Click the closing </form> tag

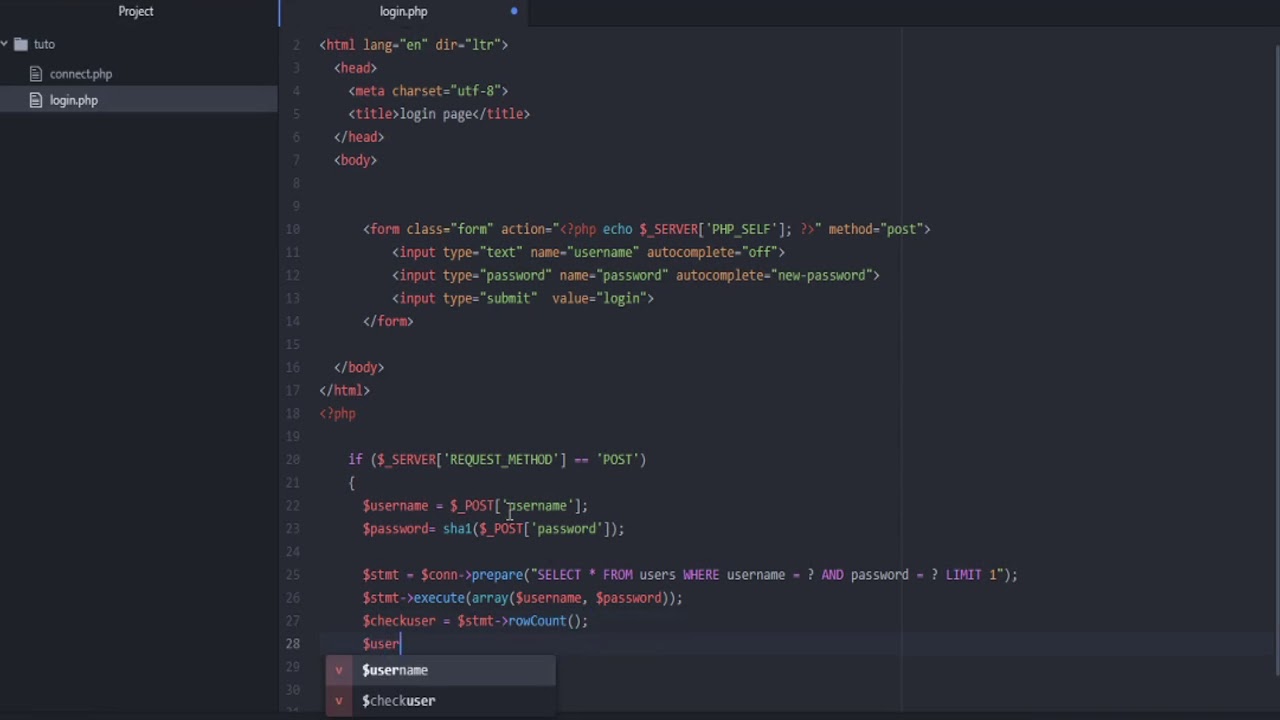(x=388, y=321)
